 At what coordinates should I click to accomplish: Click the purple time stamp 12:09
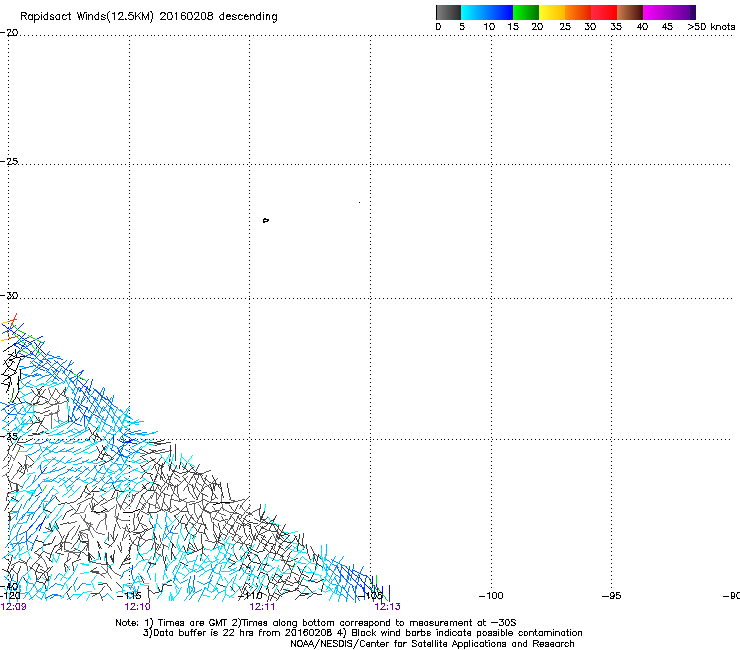[x=14, y=607]
